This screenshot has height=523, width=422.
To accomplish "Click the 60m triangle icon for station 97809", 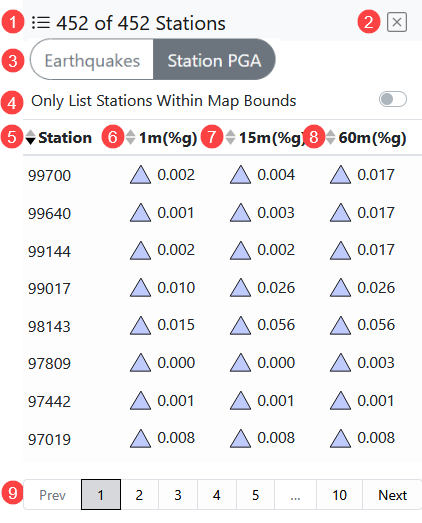I will pos(340,363).
